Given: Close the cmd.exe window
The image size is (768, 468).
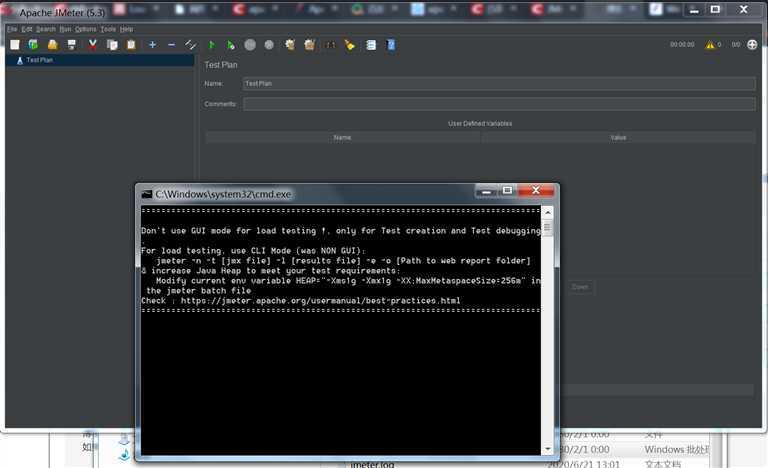Looking at the screenshot, I should click(536, 190).
